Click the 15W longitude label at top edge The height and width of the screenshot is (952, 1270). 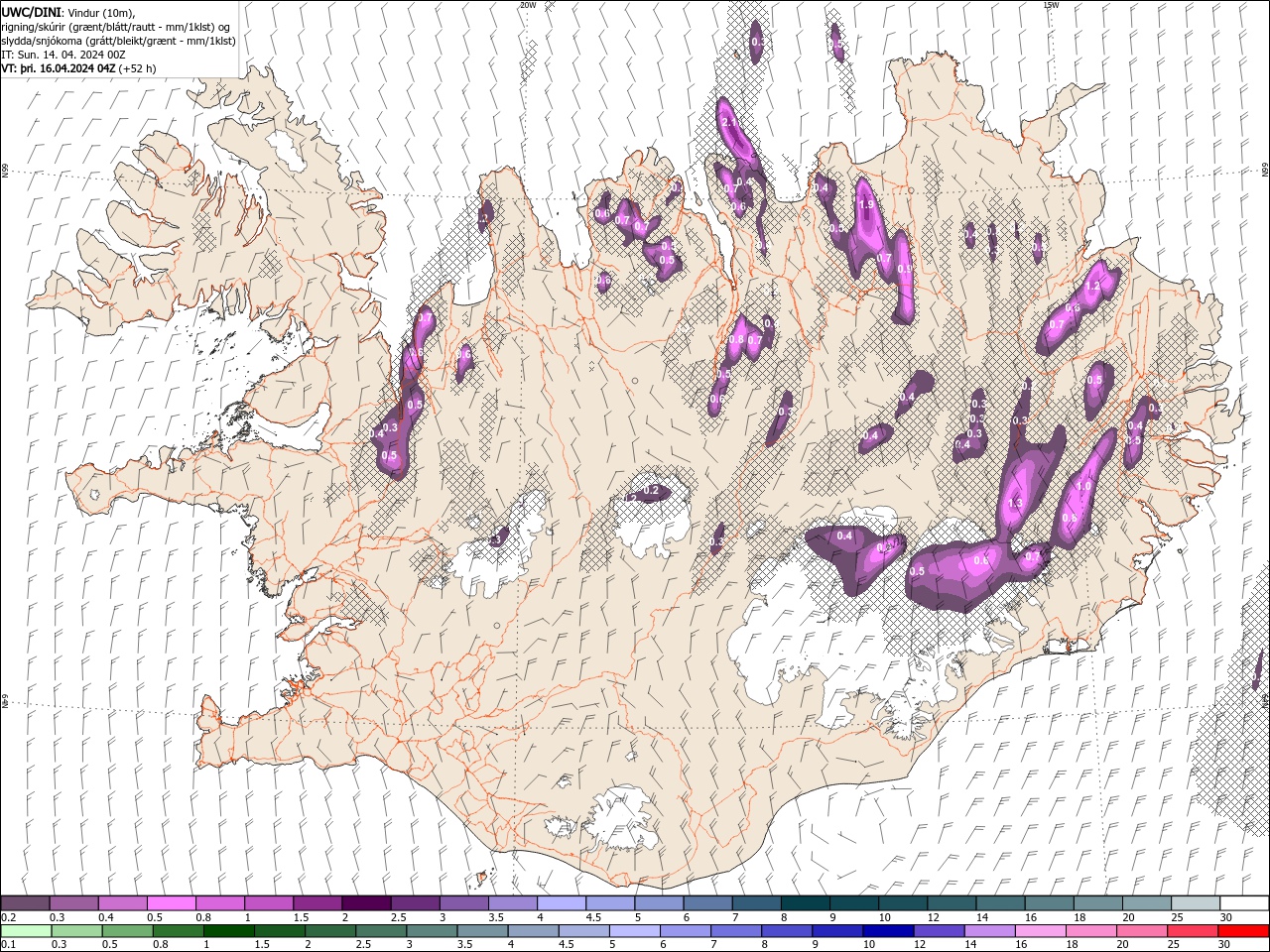click(x=1051, y=5)
